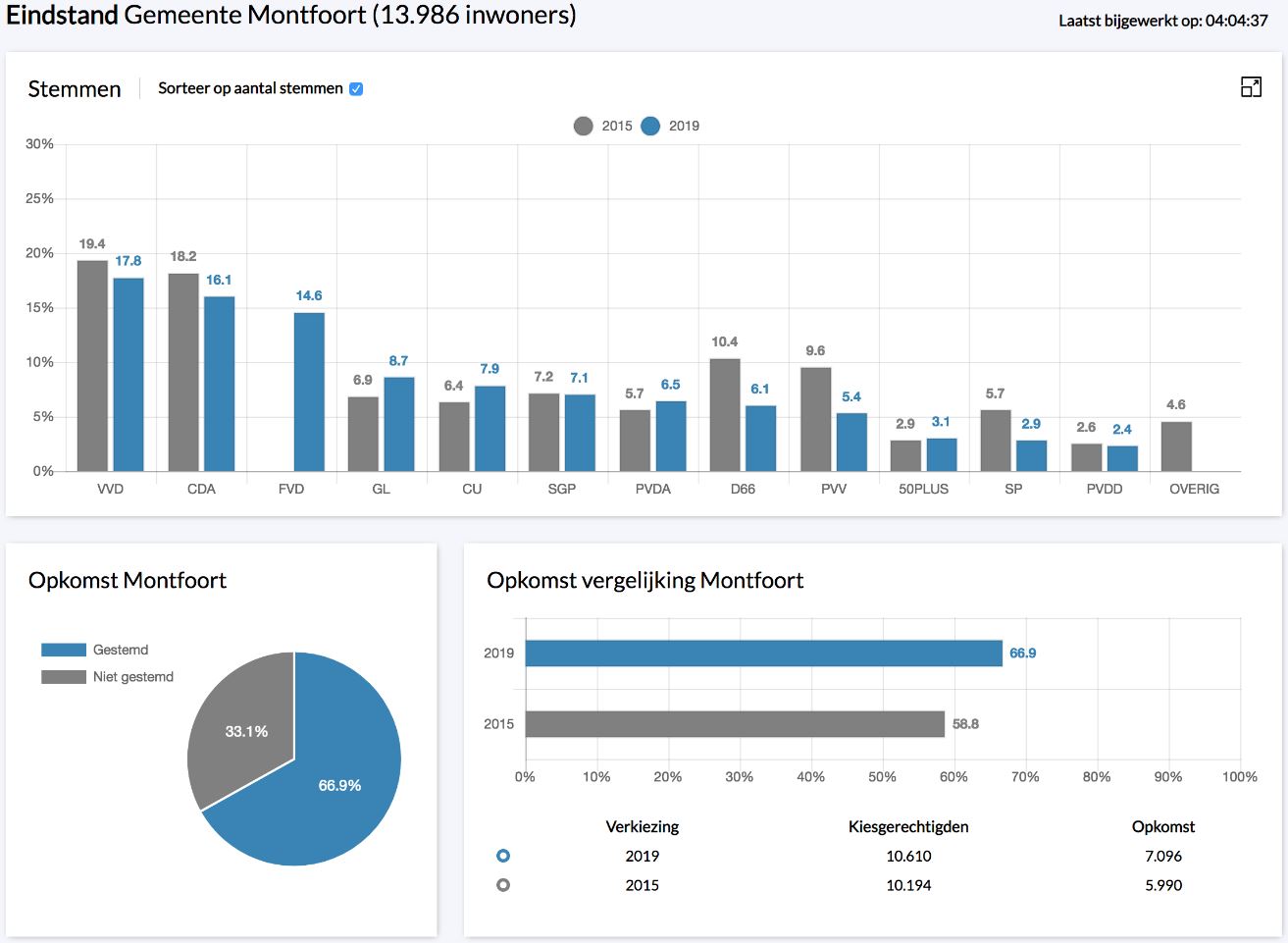Toggle the 2015 series gray legend circle
The image size is (1288, 943).
pos(584,126)
